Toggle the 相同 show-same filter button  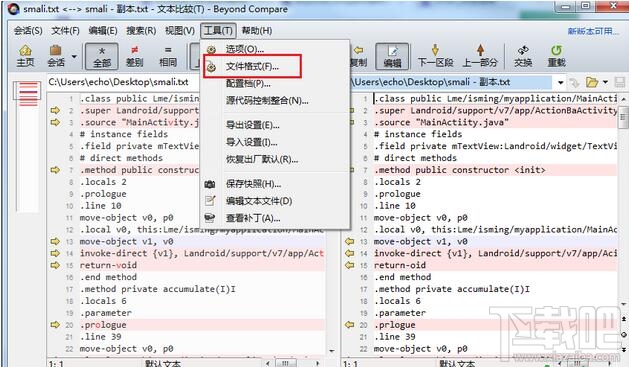pyautogui.click(x=168, y=56)
